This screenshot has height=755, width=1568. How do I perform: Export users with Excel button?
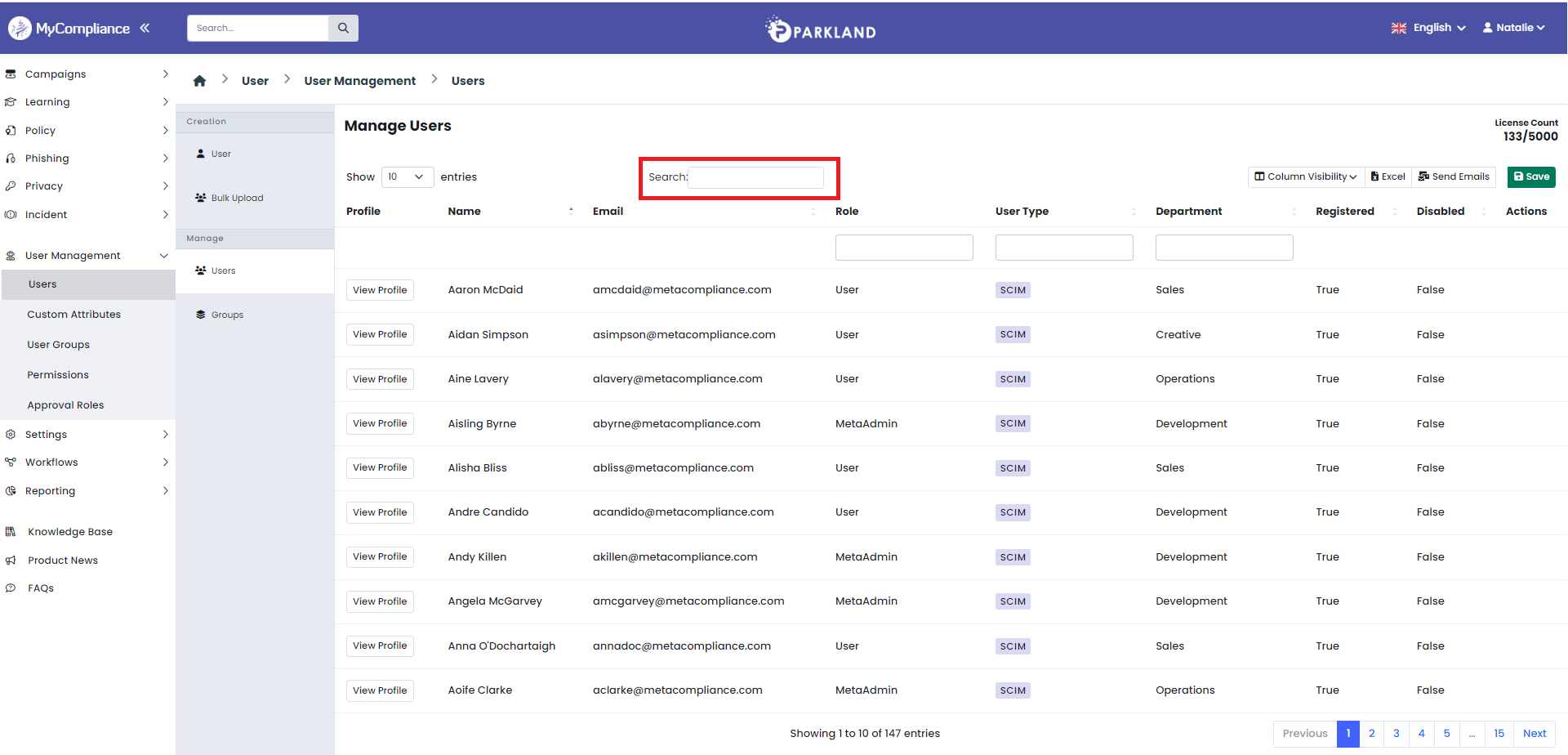click(x=1388, y=176)
